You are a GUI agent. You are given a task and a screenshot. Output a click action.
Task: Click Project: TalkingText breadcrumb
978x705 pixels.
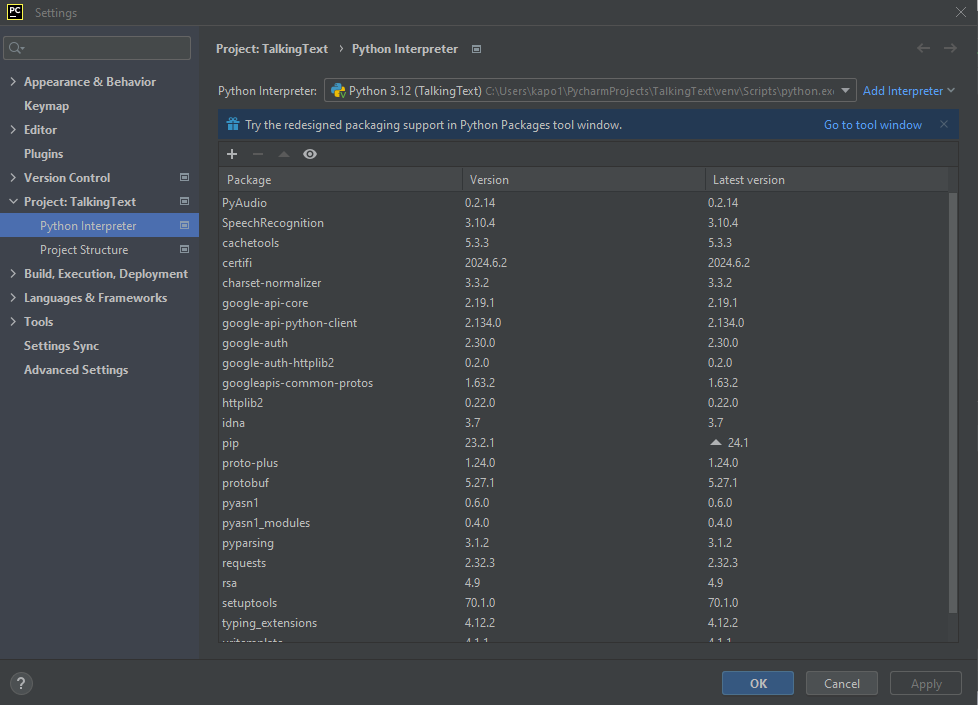pos(271,49)
